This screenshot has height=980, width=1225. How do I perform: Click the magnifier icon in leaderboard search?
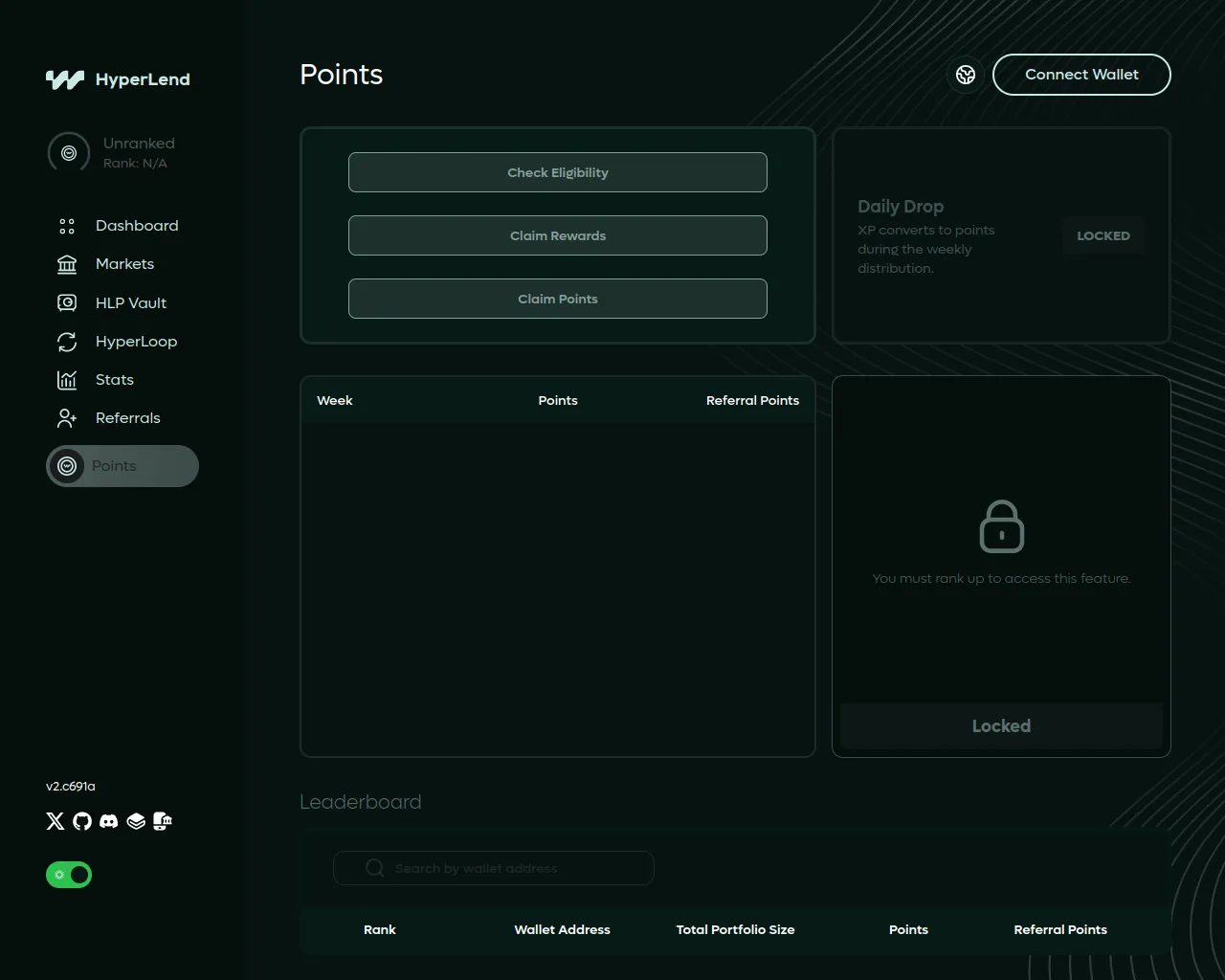click(x=375, y=868)
